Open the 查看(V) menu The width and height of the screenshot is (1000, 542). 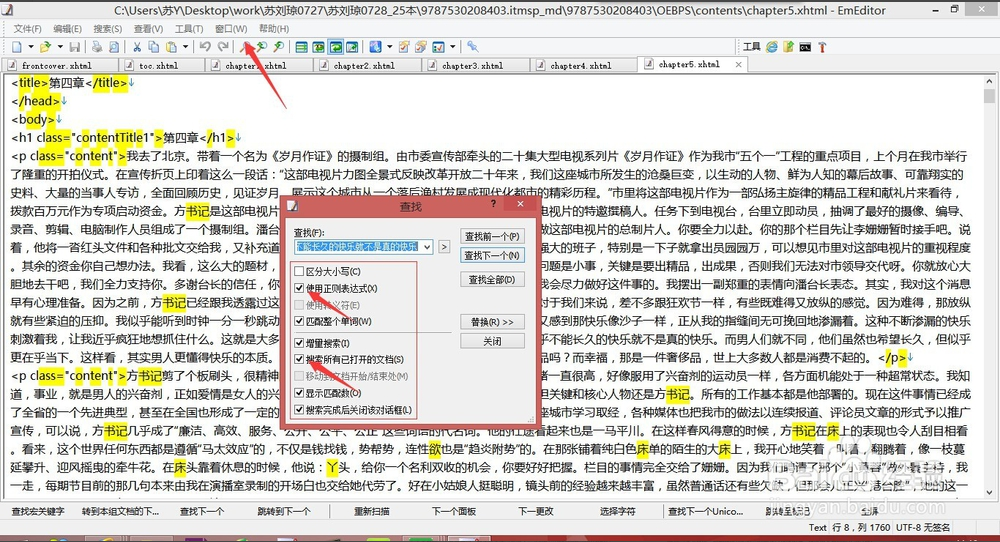click(148, 29)
